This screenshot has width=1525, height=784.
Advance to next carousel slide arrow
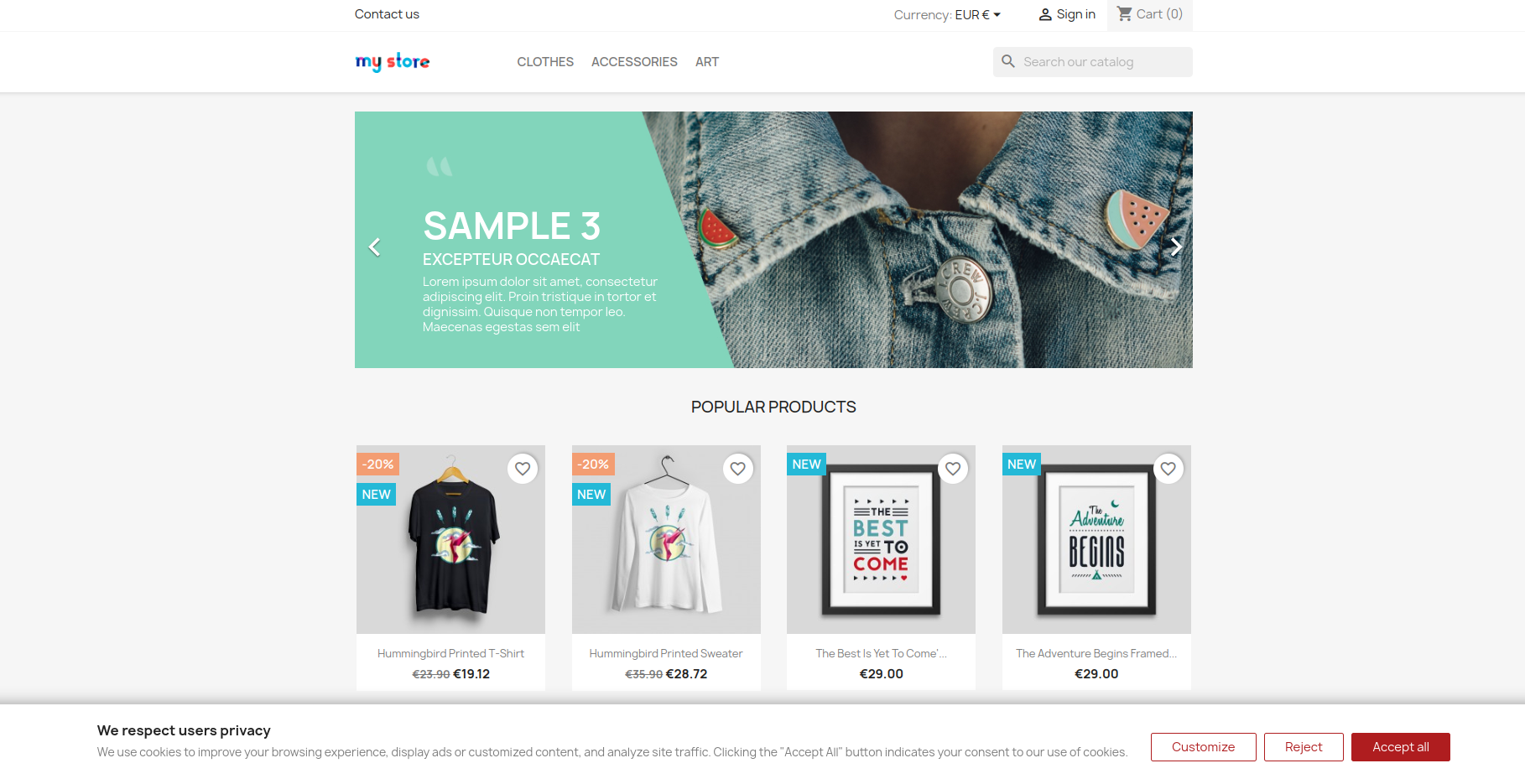pos(1176,247)
